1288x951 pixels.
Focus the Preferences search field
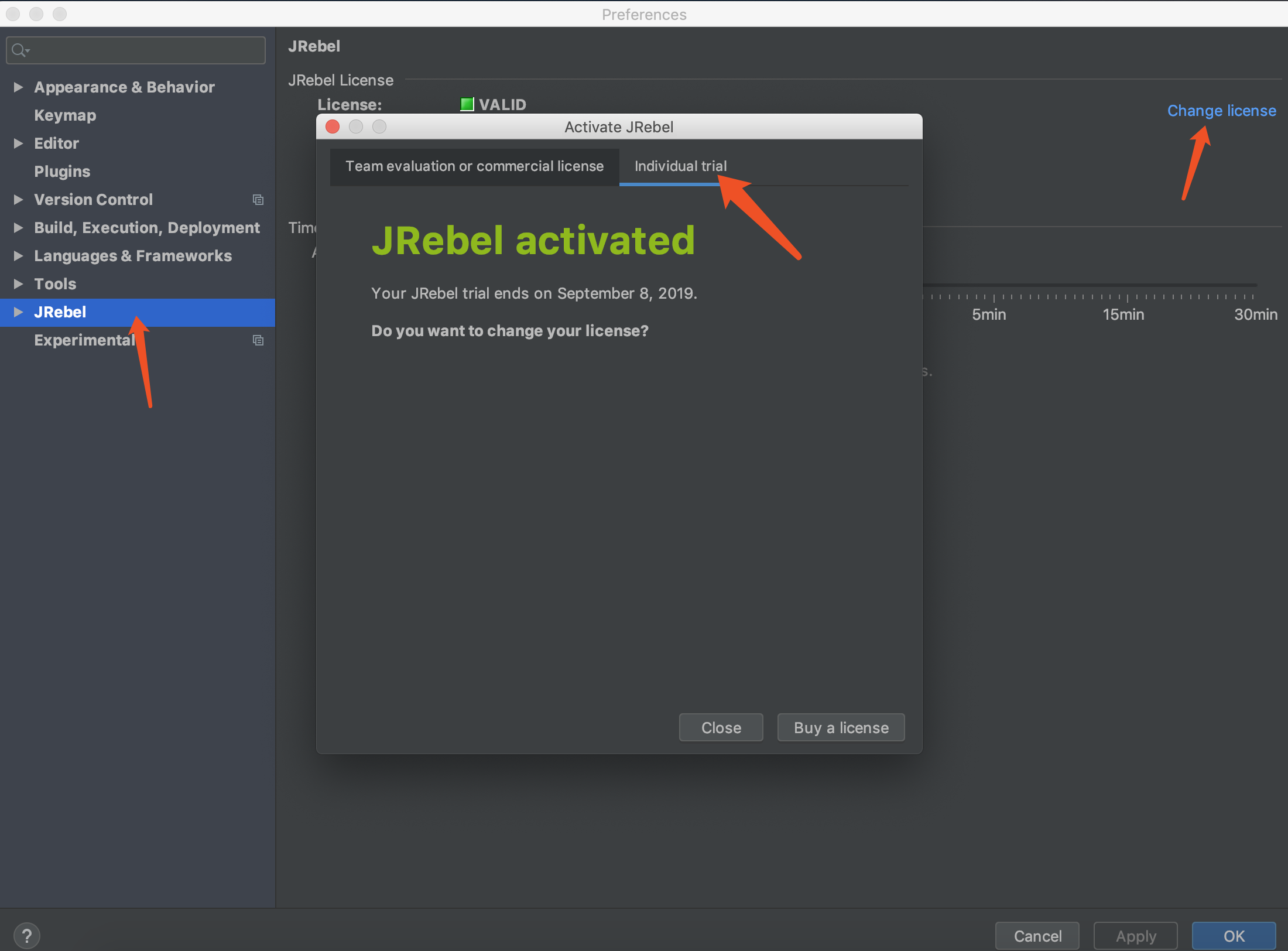pyautogui.click(x=136, y=50)
